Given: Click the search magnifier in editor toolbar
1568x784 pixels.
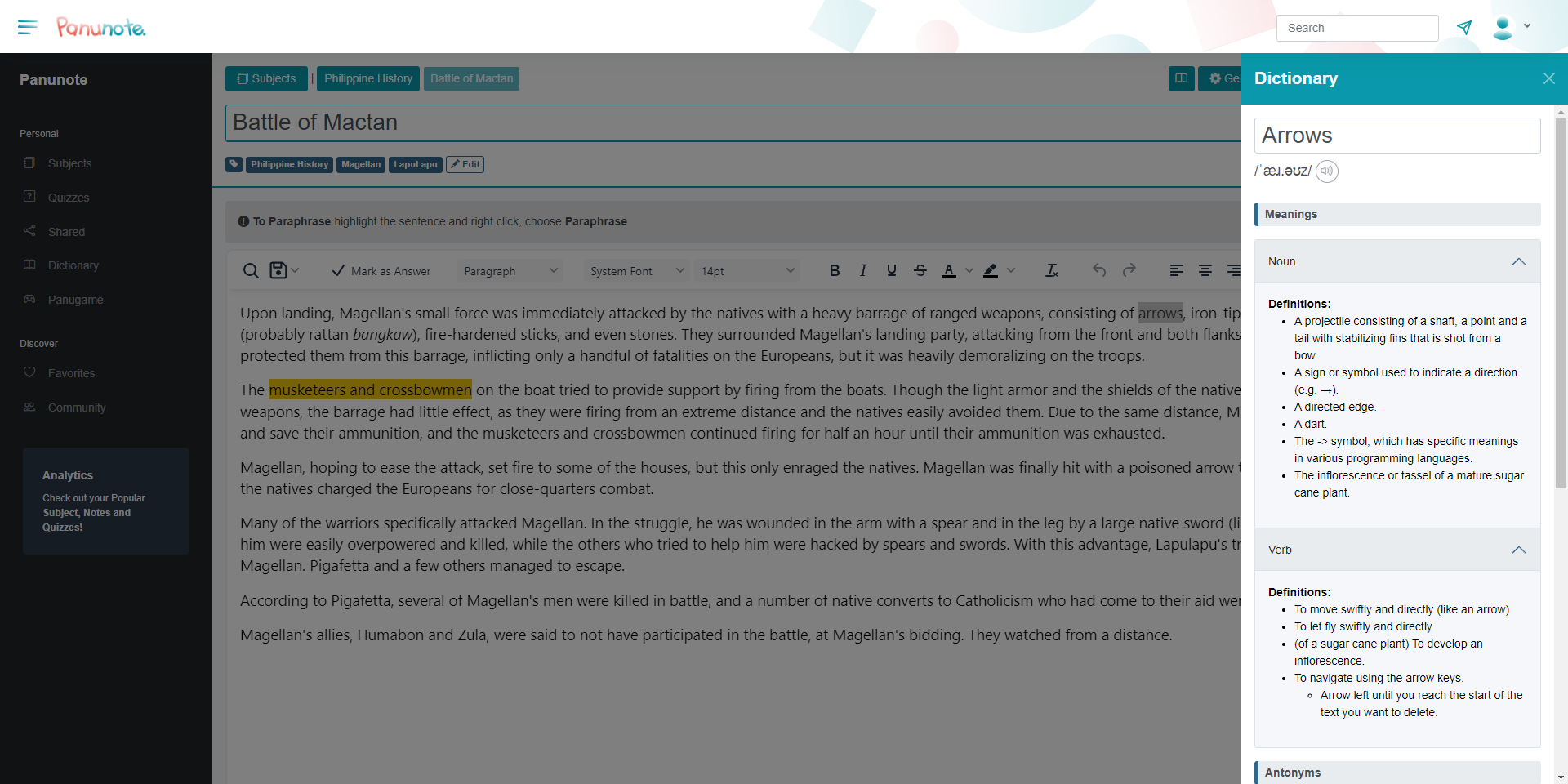Looking at the screenshot, I should pos(251,271).
